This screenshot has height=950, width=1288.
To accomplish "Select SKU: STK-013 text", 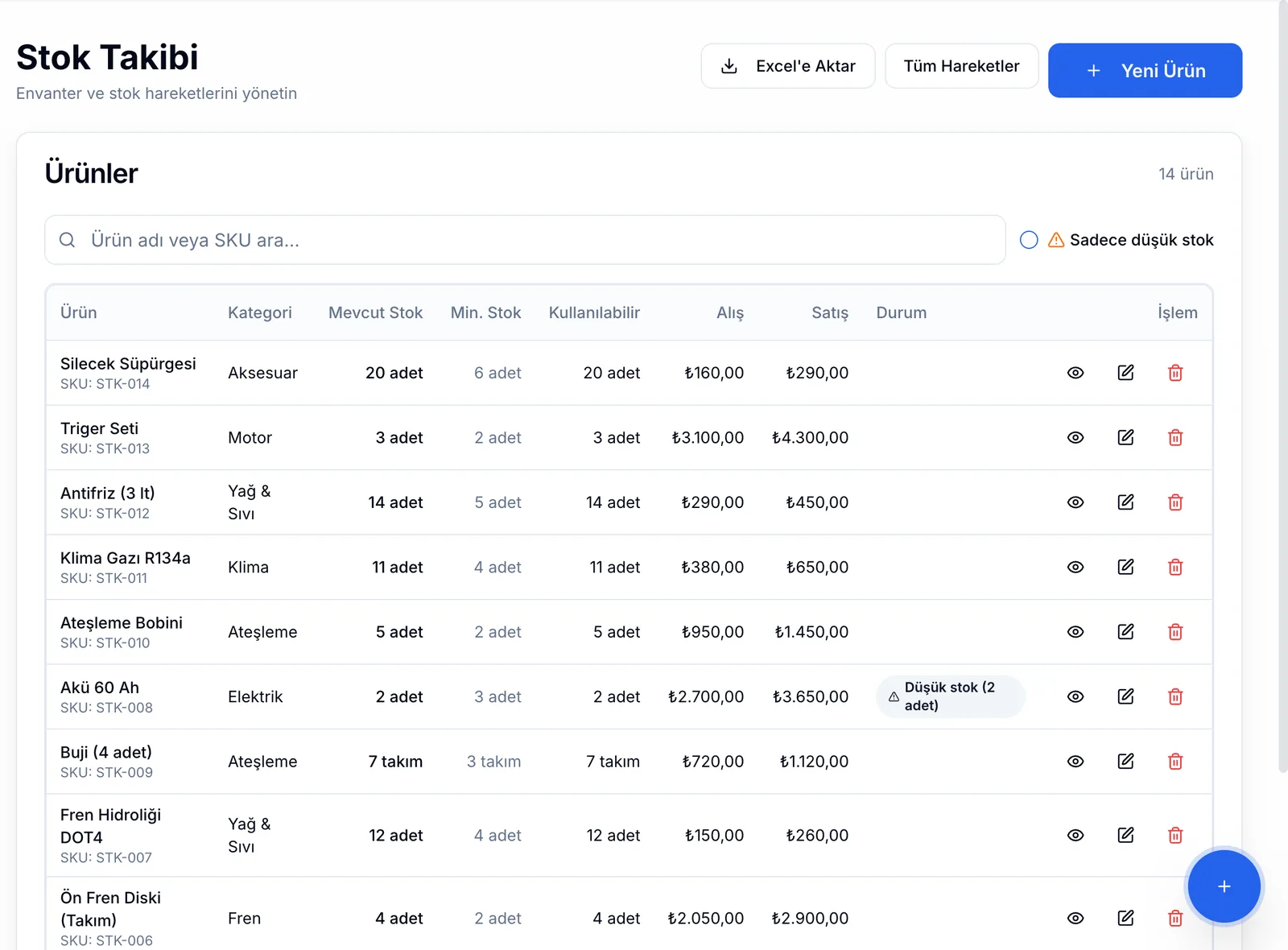I will point(105,448).
